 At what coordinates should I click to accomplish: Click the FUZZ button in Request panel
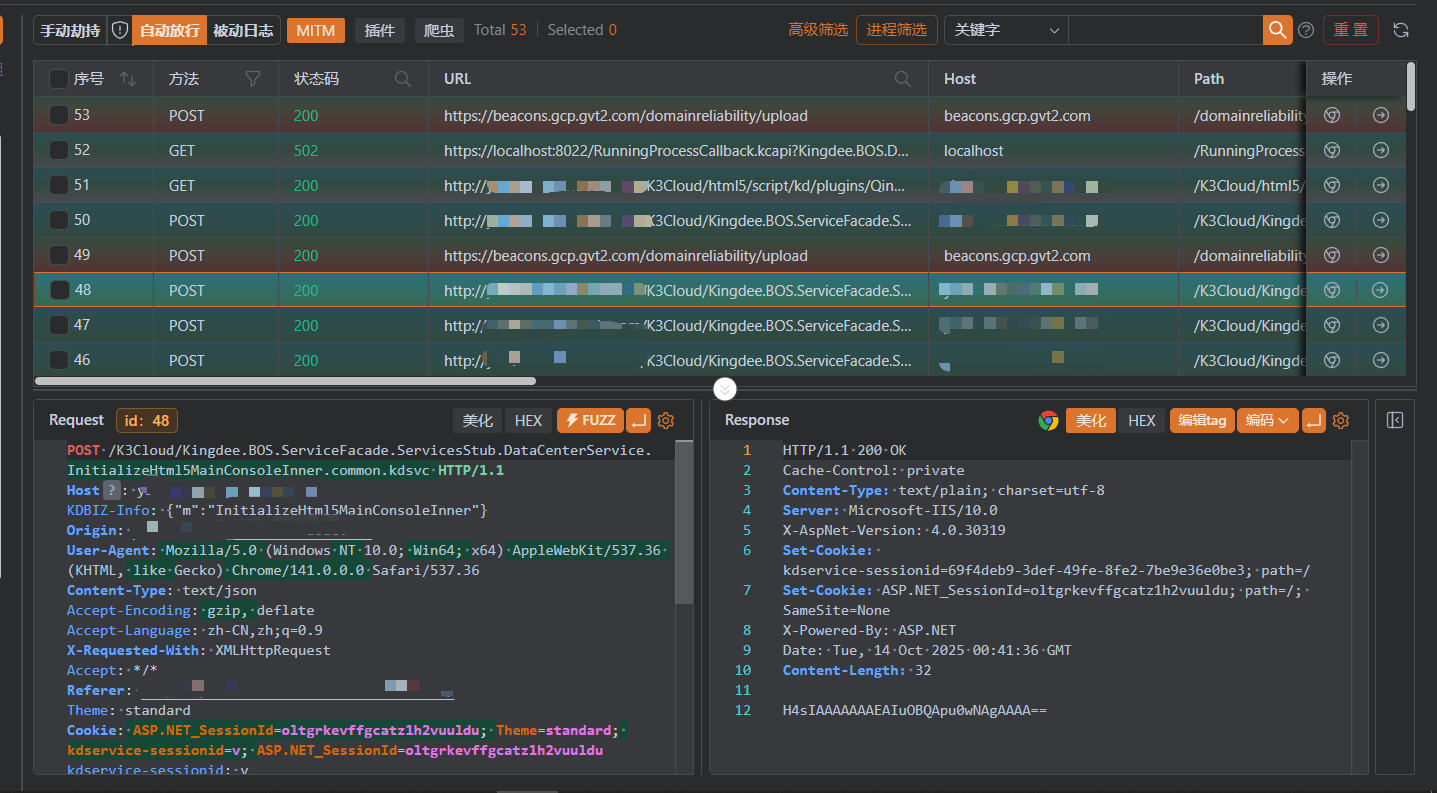(x=590, y=420)
